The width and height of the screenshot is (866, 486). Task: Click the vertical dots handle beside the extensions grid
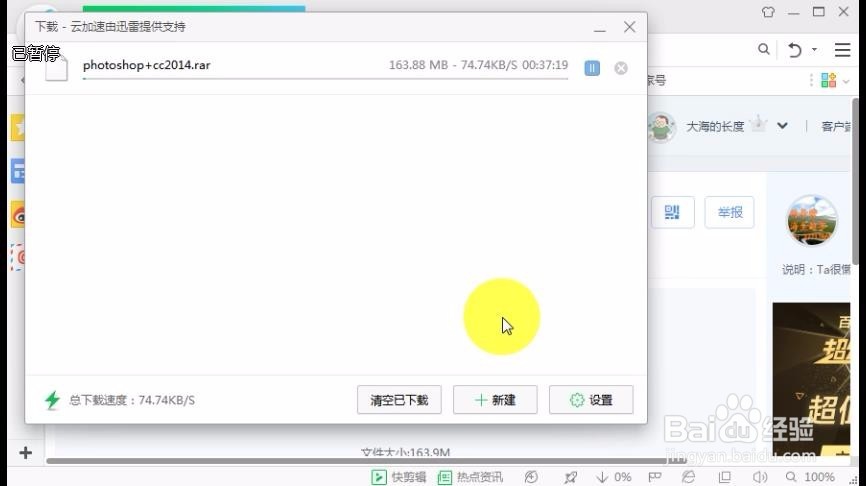811,81
